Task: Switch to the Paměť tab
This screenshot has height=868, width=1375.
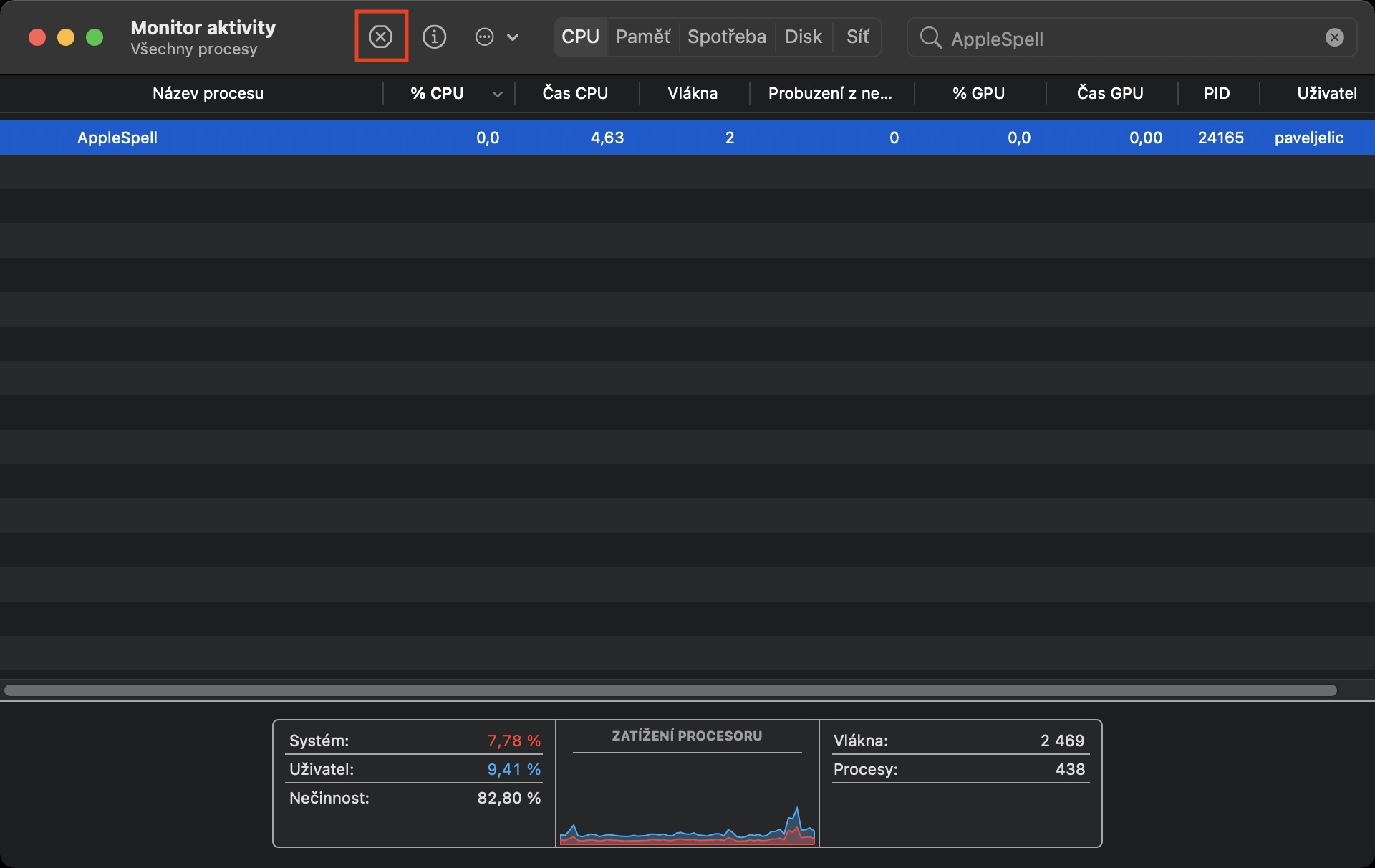Action: [x=643, y=37]
